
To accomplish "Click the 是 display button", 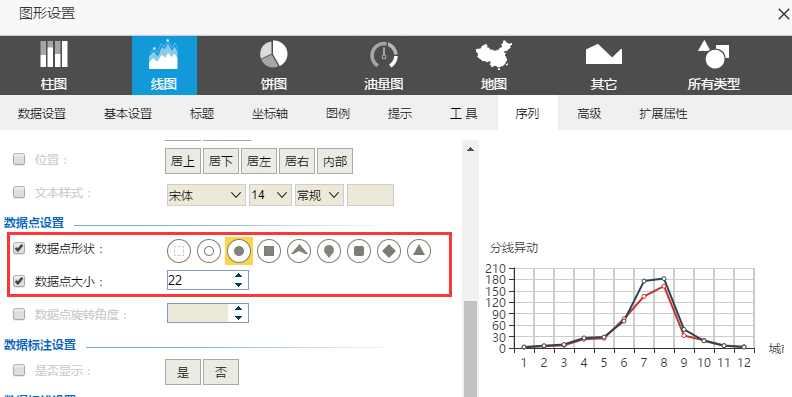I will [183, 372].
